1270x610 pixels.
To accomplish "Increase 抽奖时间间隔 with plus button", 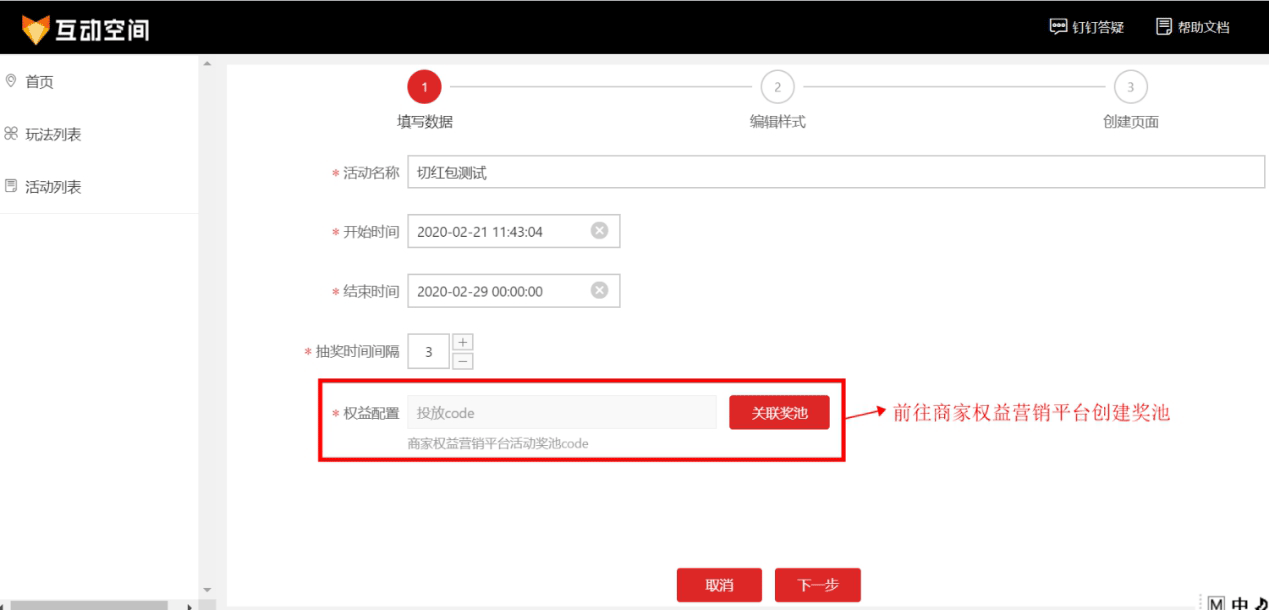I will pos(463,342).
